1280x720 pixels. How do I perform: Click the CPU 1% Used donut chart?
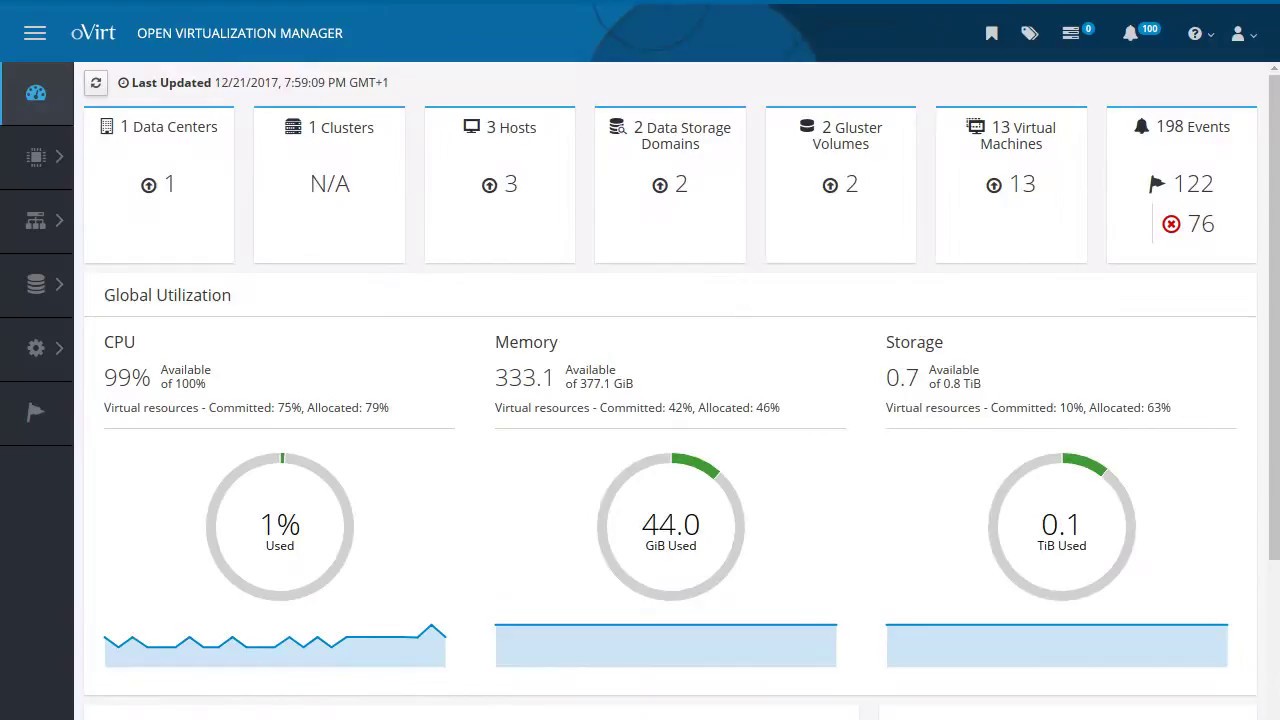click(280, 527)
